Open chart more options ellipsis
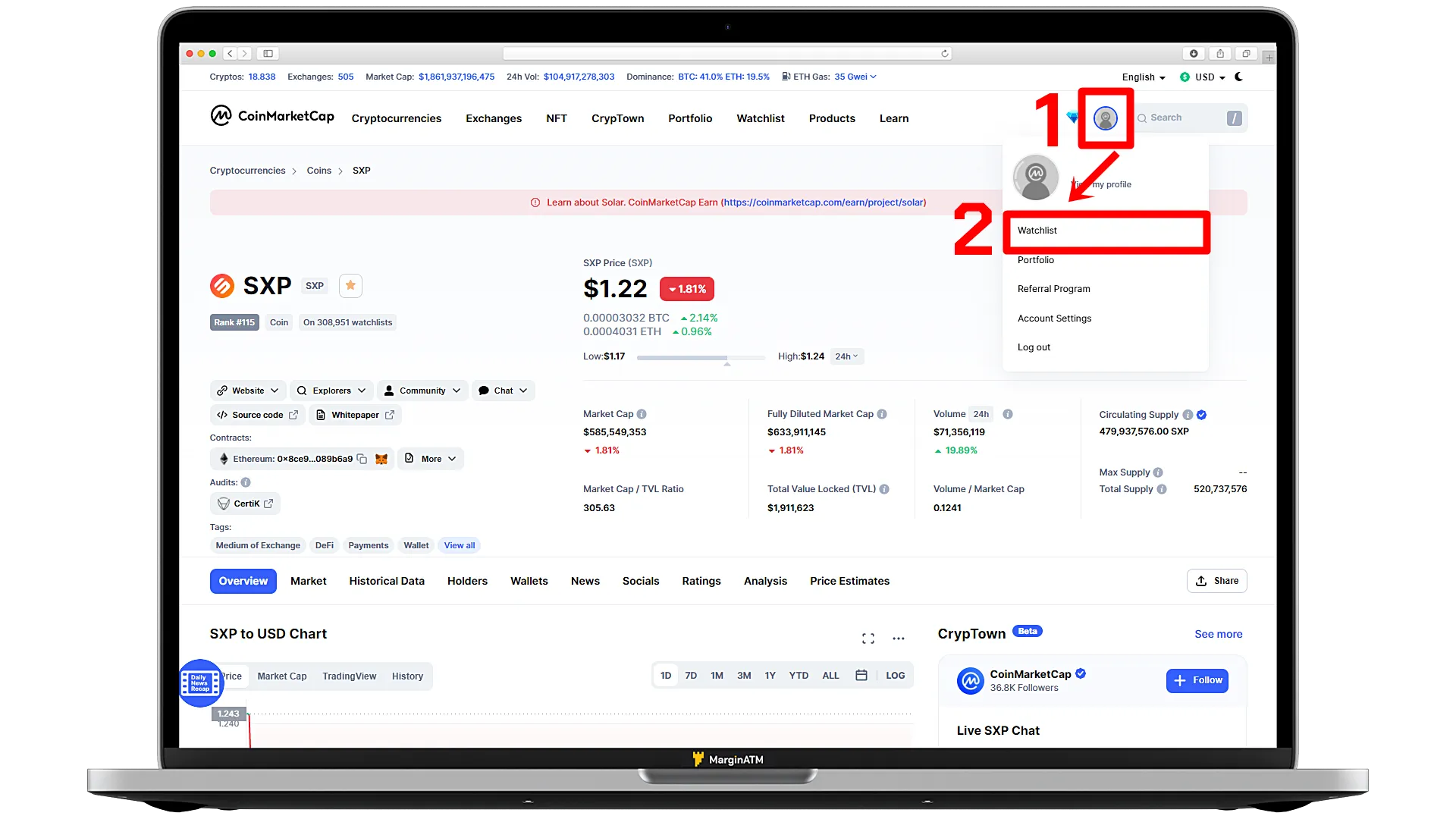Screen dimensions: 1456x819 (x=899, y=639)
